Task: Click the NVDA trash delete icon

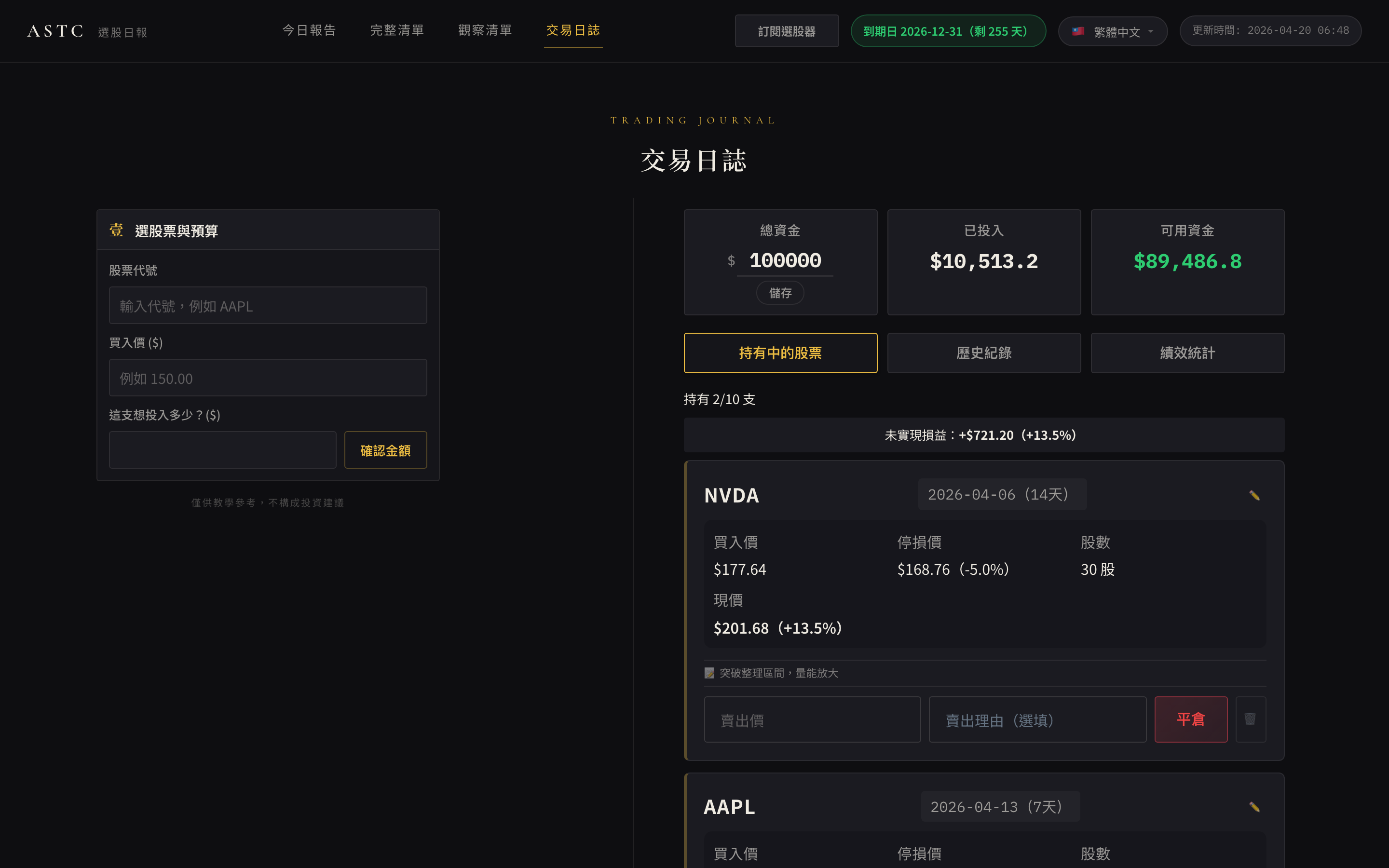Action: 1250,719
